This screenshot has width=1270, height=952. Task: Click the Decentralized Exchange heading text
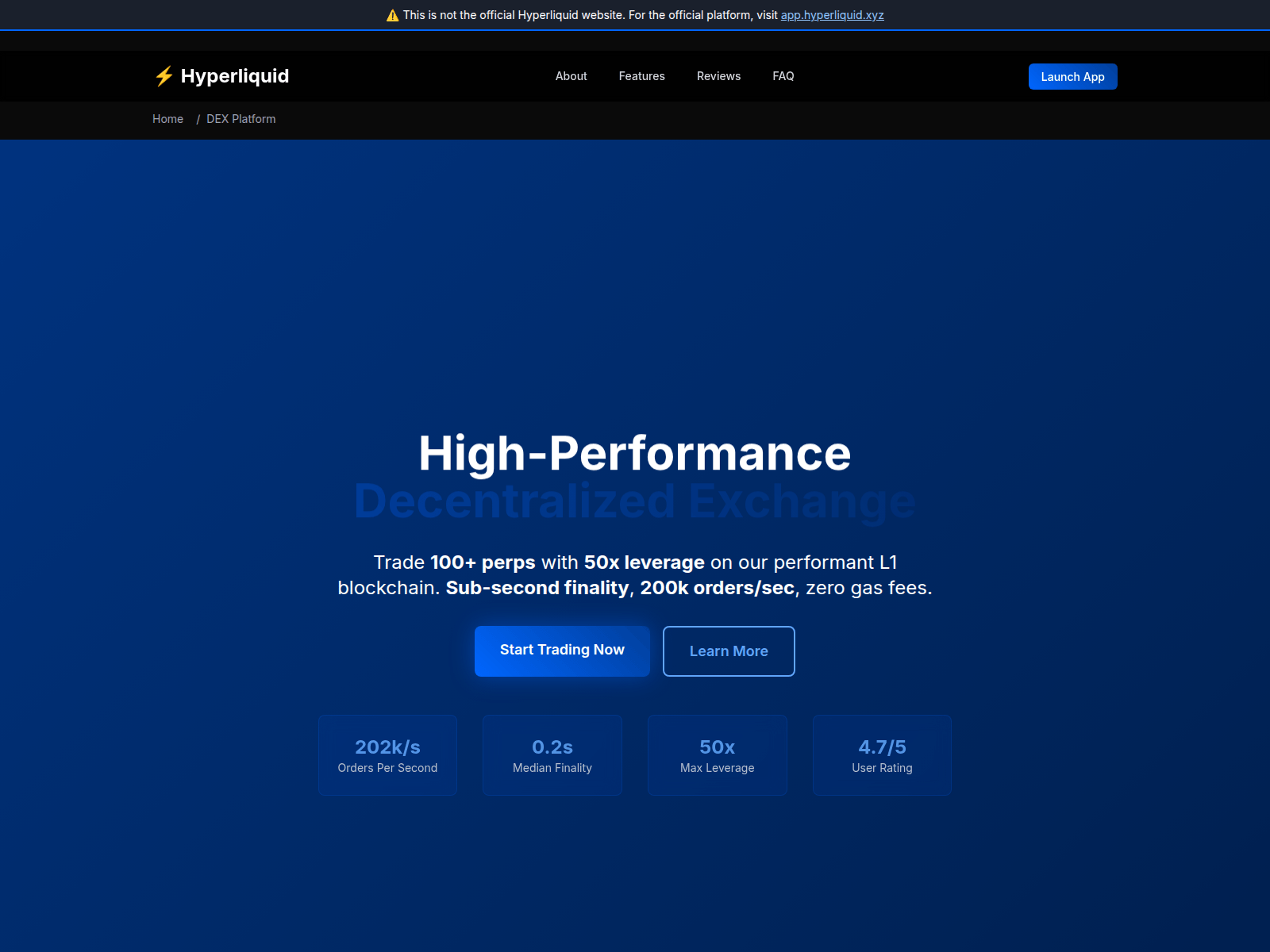click(x=635, y=501)
